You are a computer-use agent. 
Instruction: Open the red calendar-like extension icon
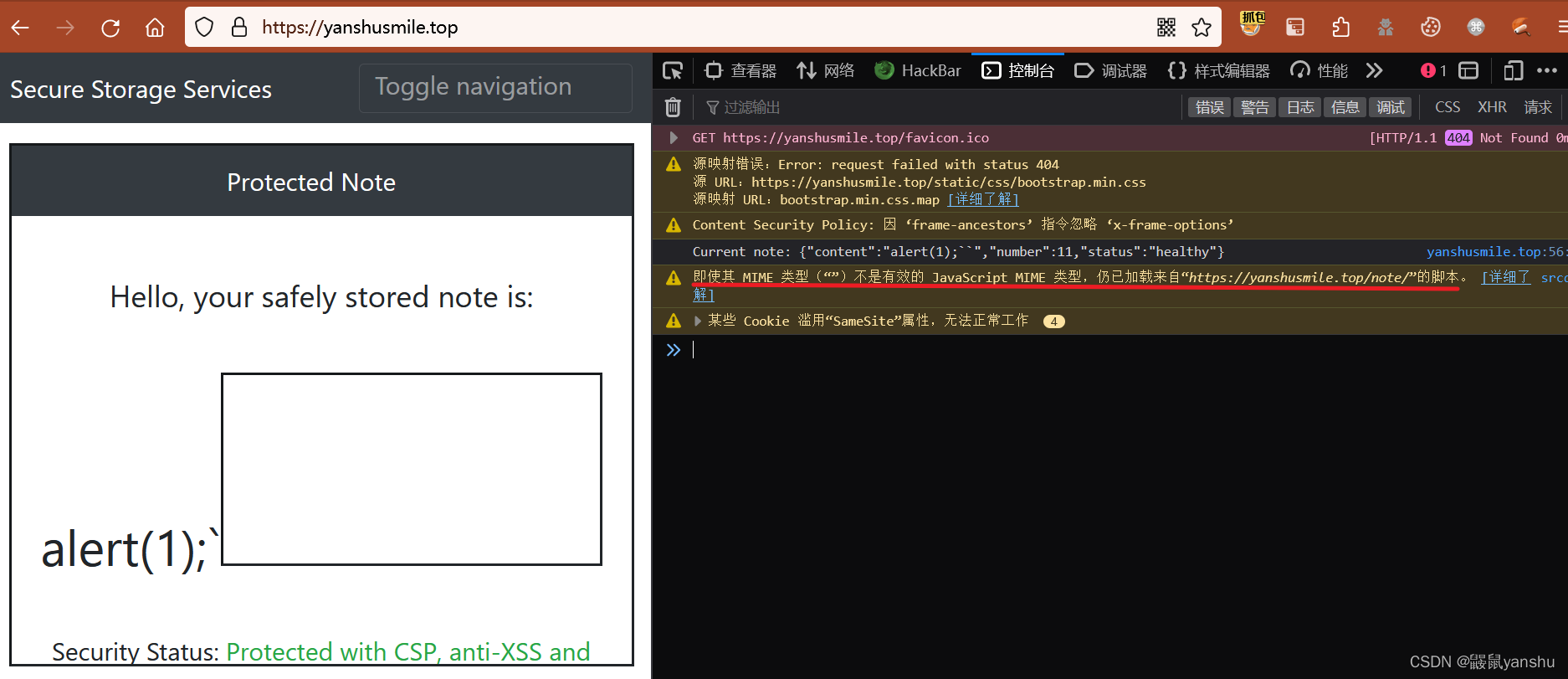(1295, 28)
